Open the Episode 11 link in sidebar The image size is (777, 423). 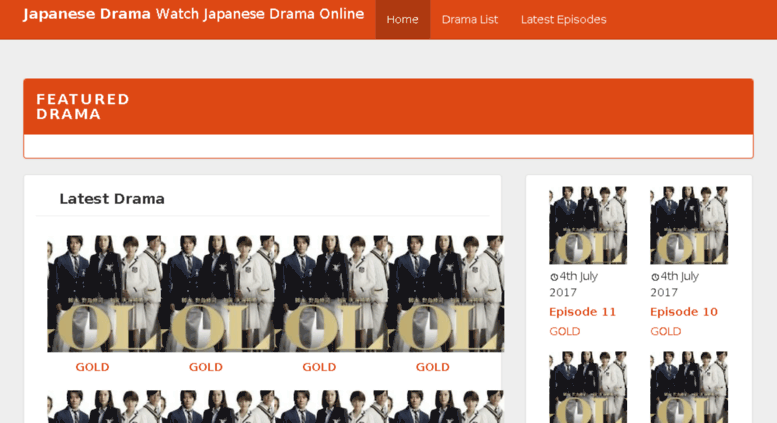(582, 312)
